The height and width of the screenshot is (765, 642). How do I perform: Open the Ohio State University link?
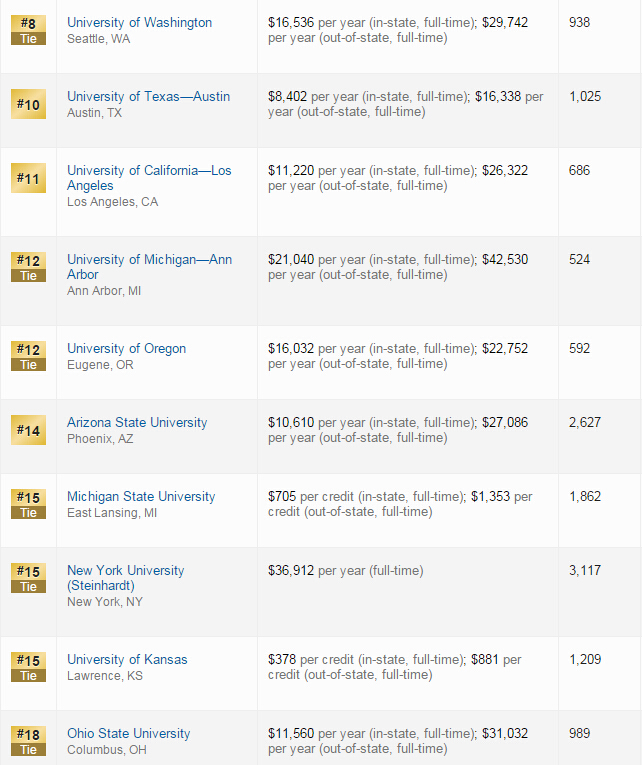128,733
